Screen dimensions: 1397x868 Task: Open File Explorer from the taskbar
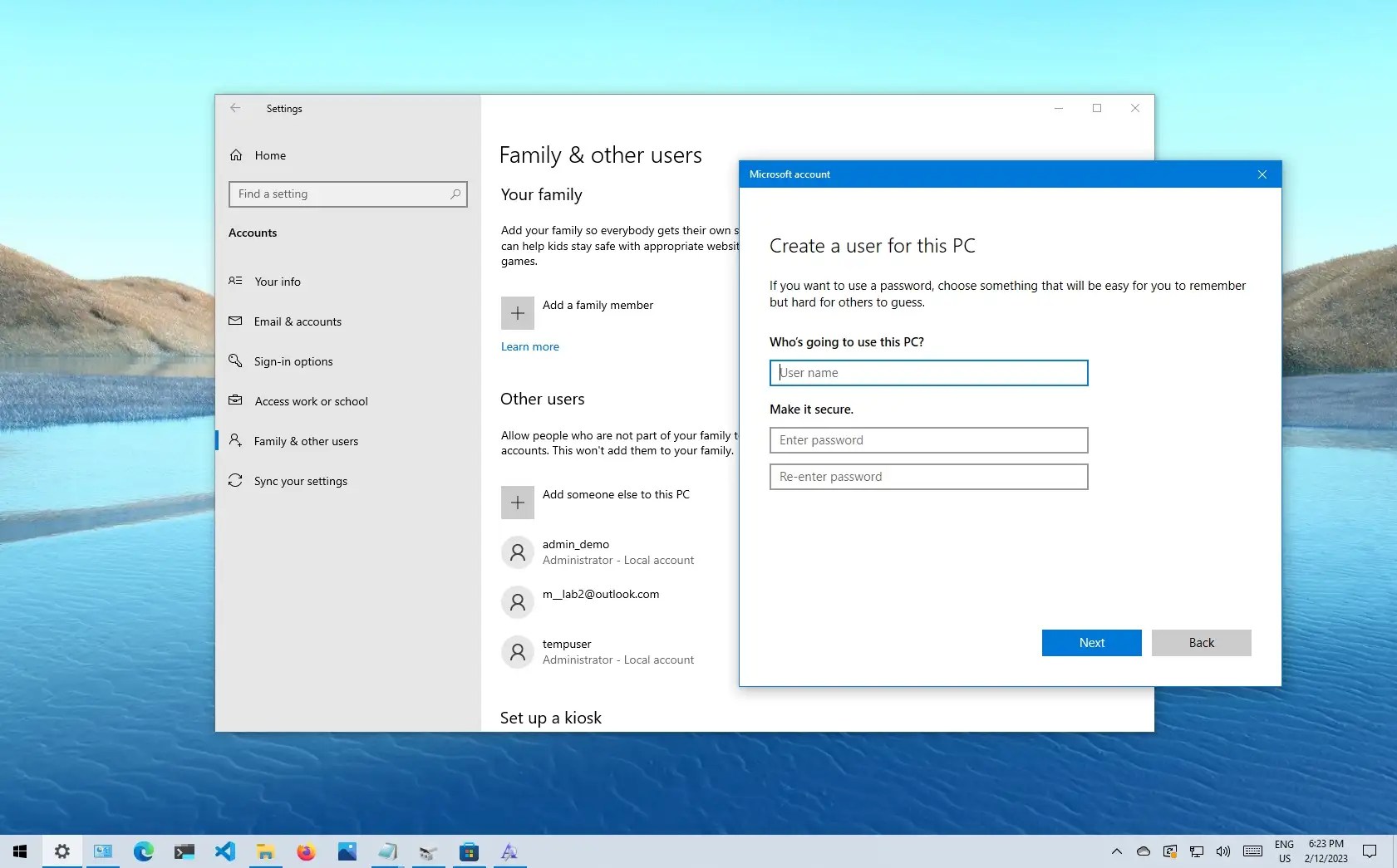tap(266, 851)
